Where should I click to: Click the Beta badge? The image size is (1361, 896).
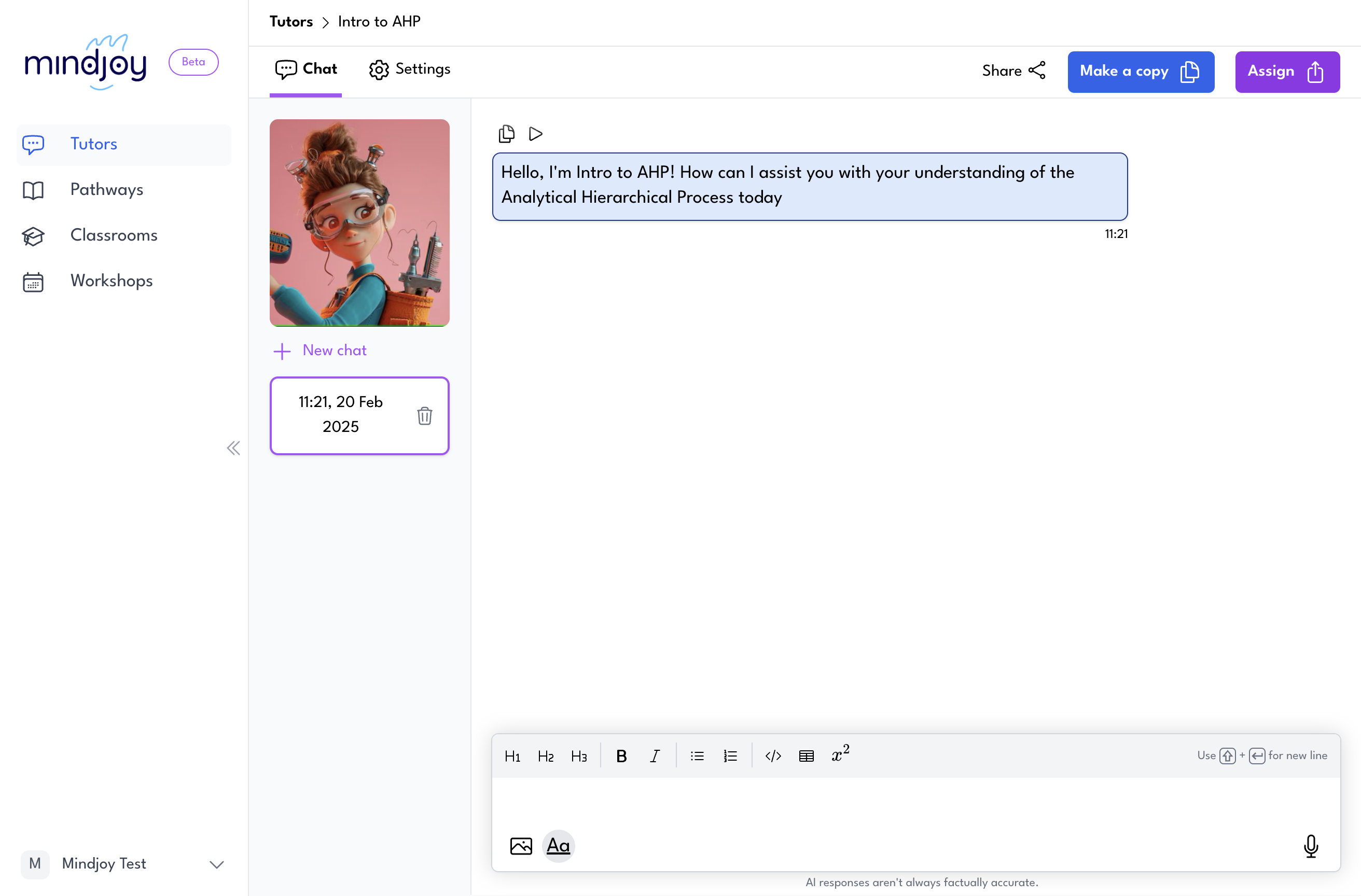tap(193, 62)
